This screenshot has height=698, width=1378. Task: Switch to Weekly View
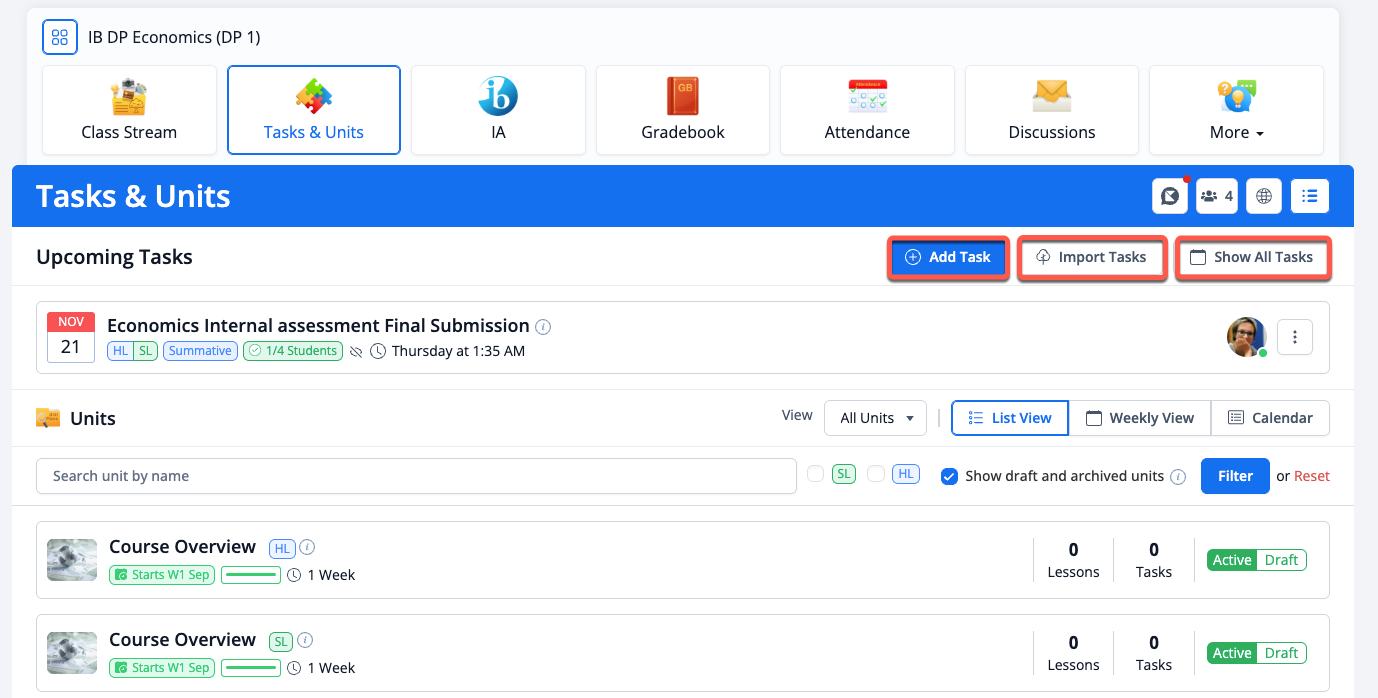(1140, 418)
